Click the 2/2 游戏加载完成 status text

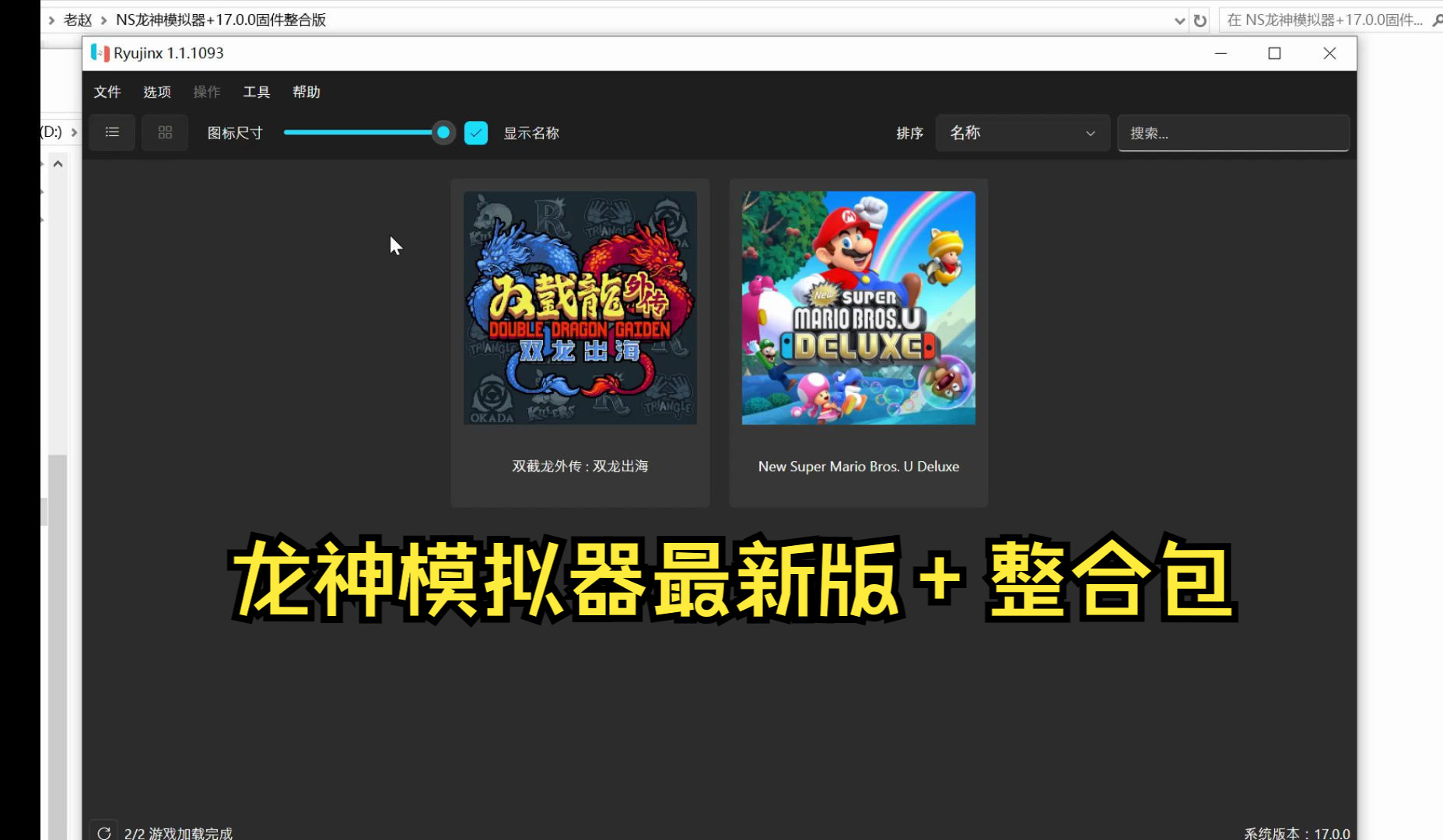click(x=178, y=833)
